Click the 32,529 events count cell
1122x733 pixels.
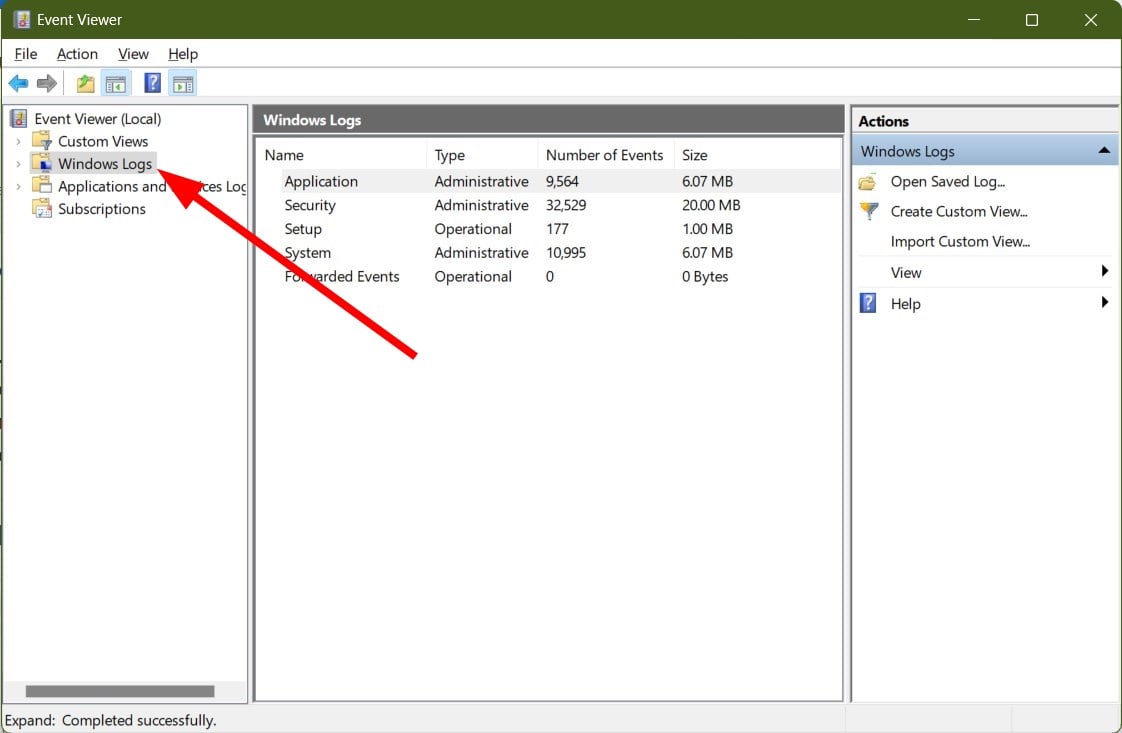pos(566,205)
